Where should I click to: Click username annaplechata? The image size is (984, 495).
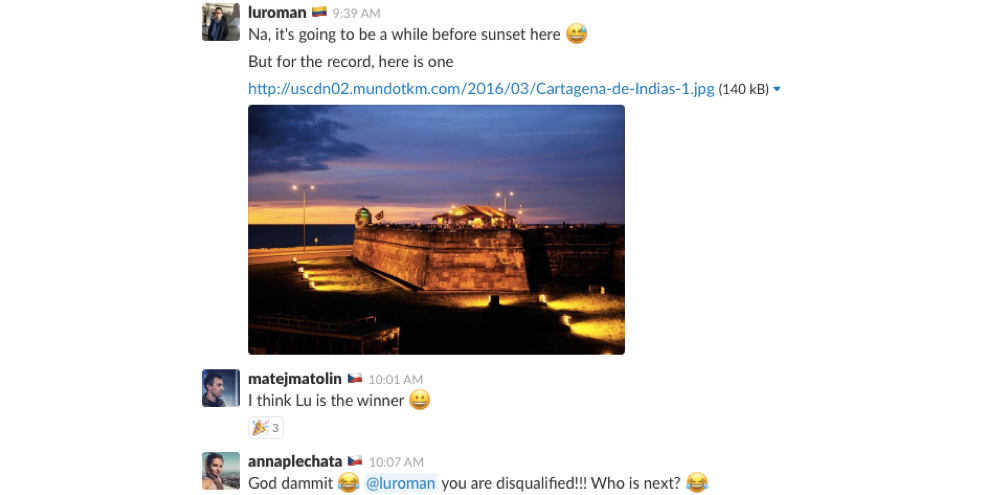(295, 461)
